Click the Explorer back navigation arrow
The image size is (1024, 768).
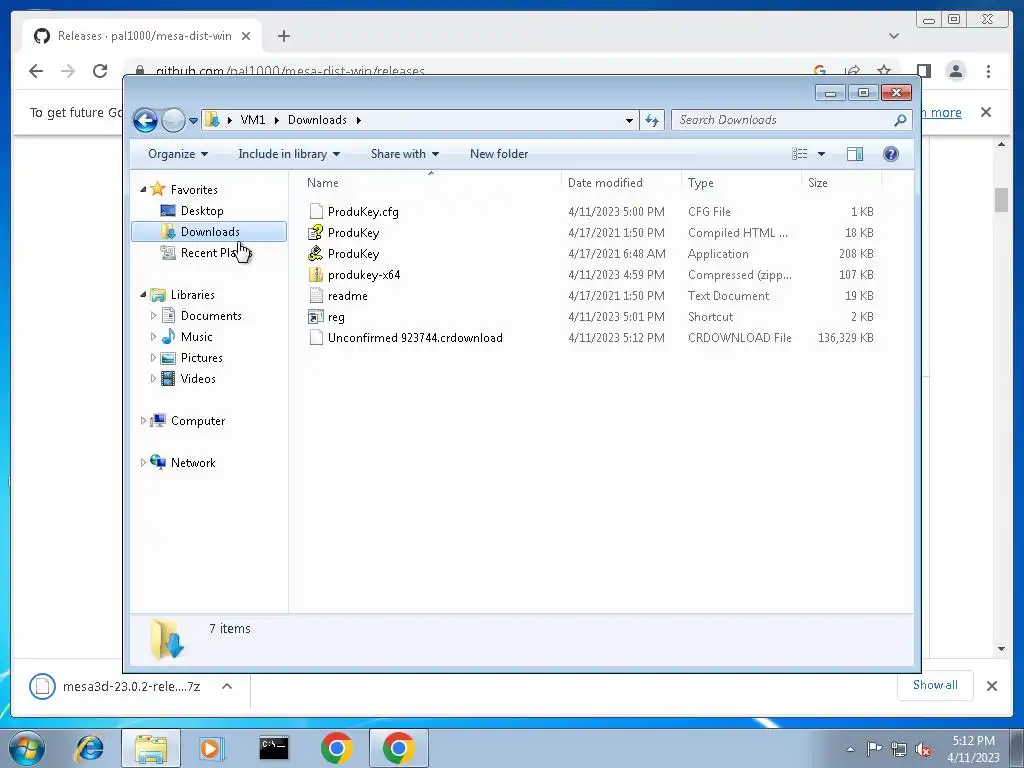146,120
